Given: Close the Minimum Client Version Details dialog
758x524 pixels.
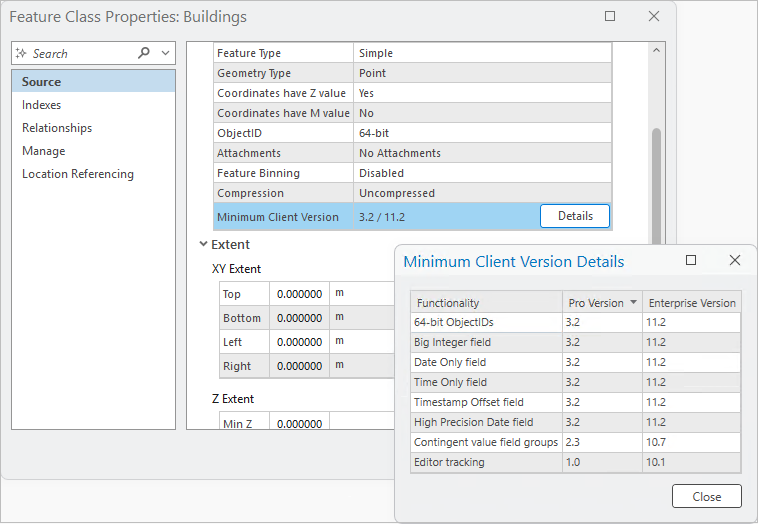Looking at the screenshot, I should pyautogui.click(x=735, y=261).
